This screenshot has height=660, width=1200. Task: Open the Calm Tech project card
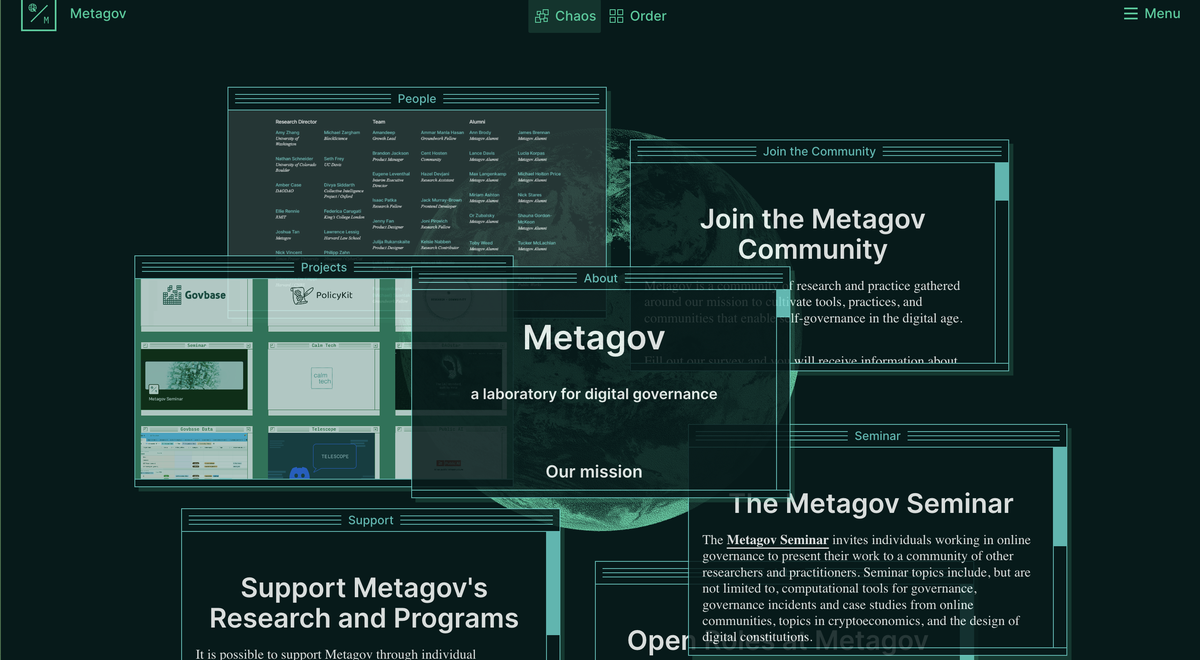click(324, 378)
